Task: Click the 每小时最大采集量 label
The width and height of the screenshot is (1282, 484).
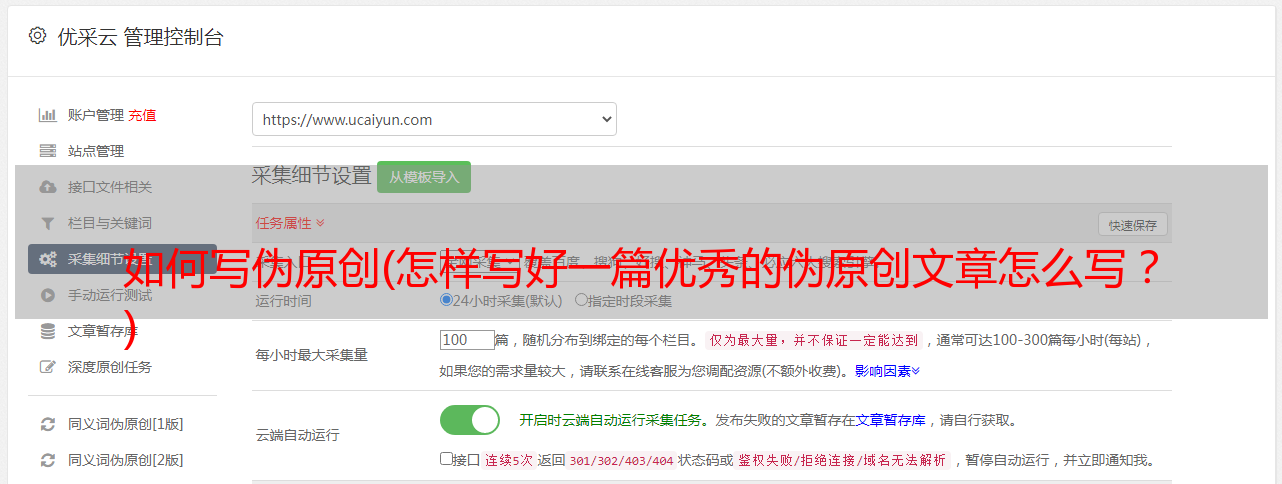Action: tap(311, 355)
